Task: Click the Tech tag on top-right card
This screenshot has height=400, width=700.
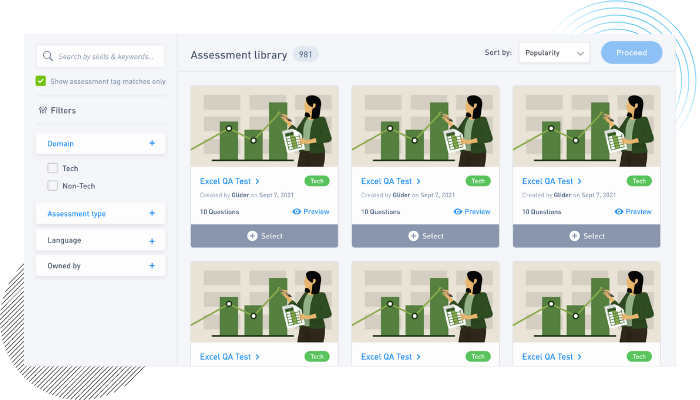Action: pyautogui.click(x=639, y=181)
